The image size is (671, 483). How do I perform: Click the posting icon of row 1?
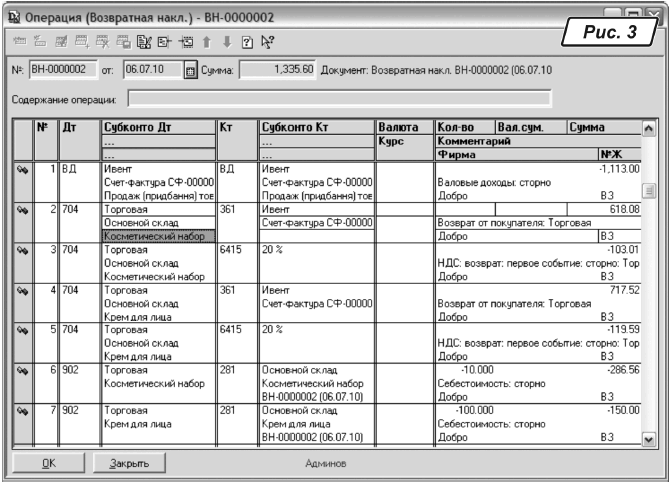pos(21,169)
